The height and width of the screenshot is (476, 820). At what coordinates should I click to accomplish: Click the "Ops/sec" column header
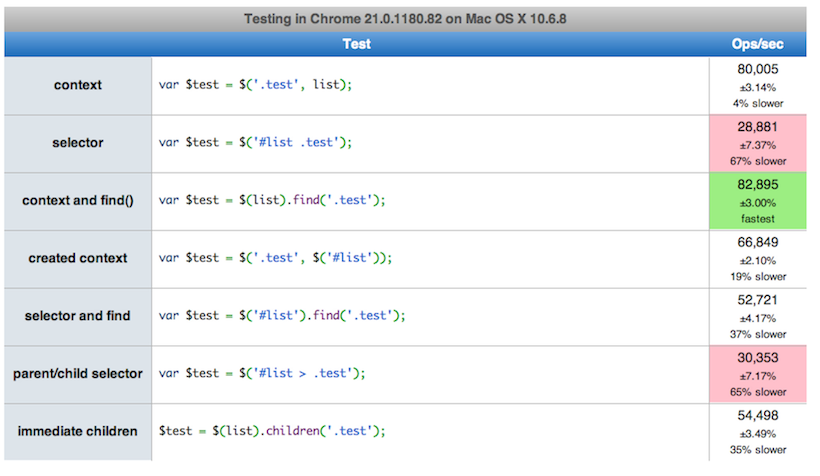[x=757, y=44]
